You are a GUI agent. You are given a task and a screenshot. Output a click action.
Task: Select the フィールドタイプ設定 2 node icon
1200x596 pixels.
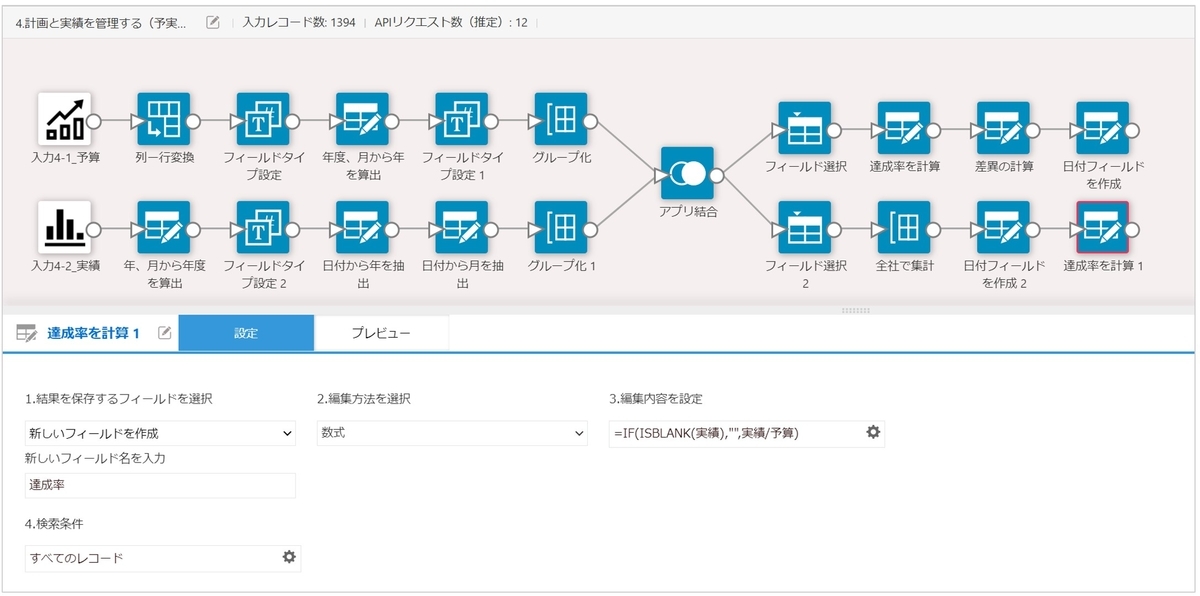(263, 227)
